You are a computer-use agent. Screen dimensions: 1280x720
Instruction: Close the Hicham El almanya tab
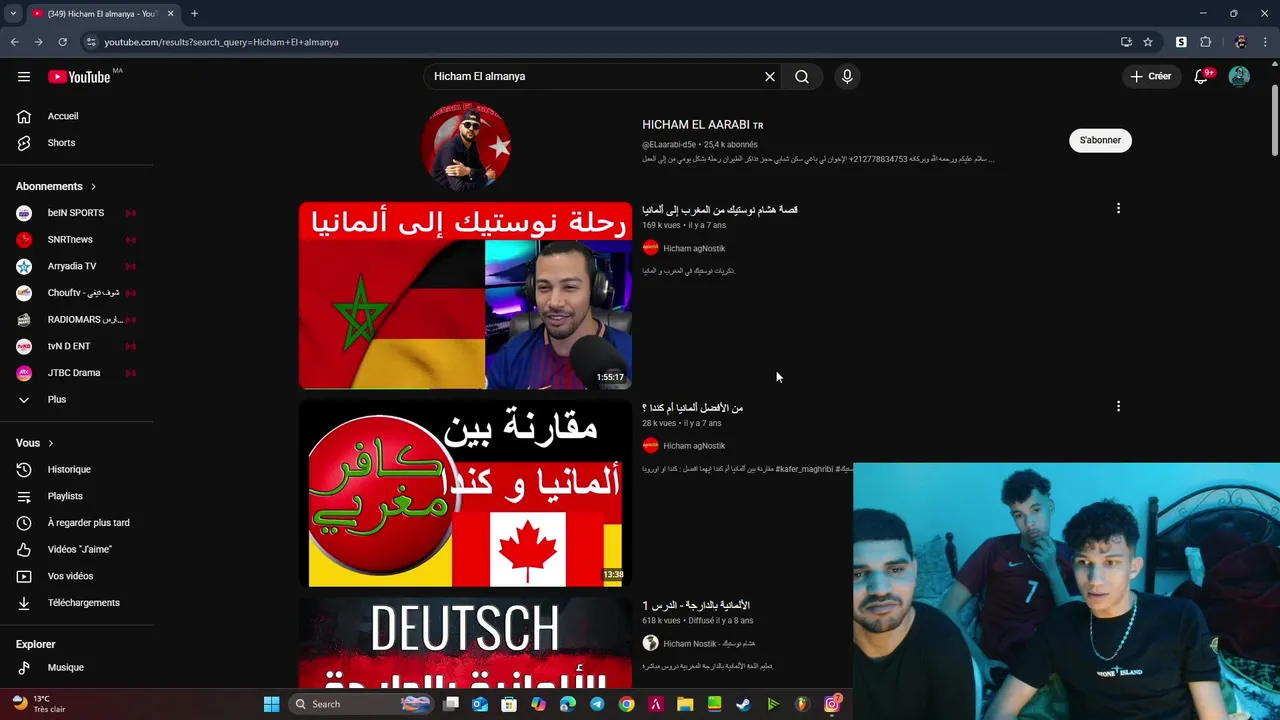170,14
